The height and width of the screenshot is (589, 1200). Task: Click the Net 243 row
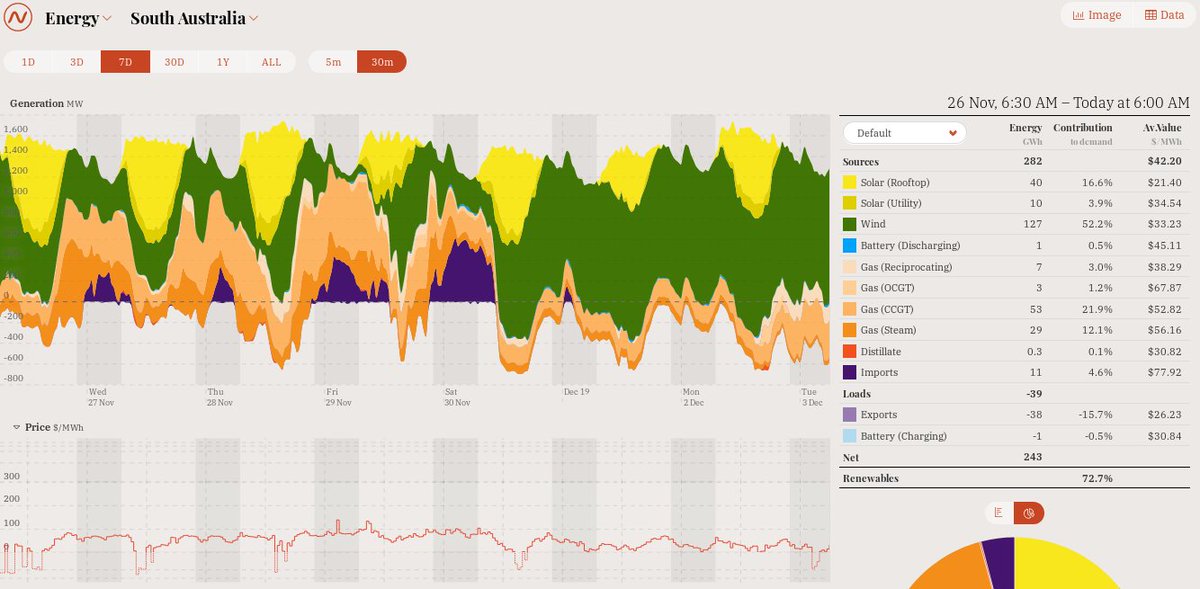point(1014,456)
